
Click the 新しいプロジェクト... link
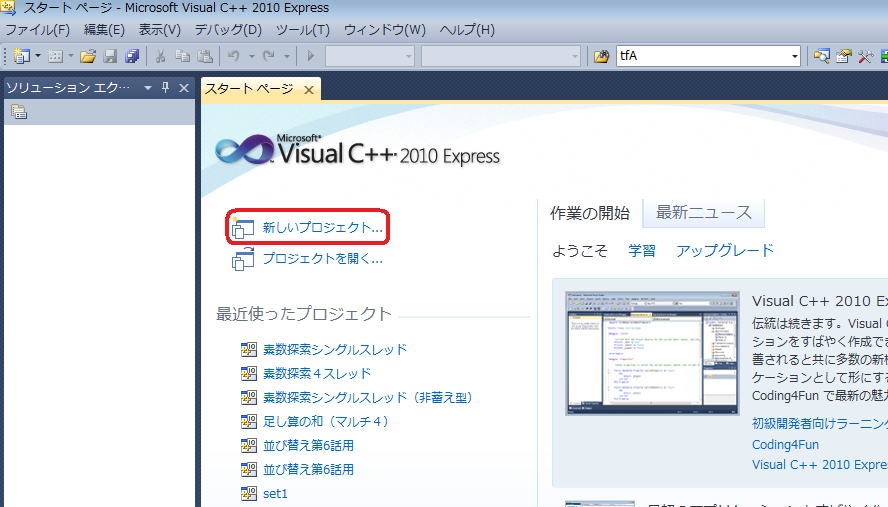[322, 227]
